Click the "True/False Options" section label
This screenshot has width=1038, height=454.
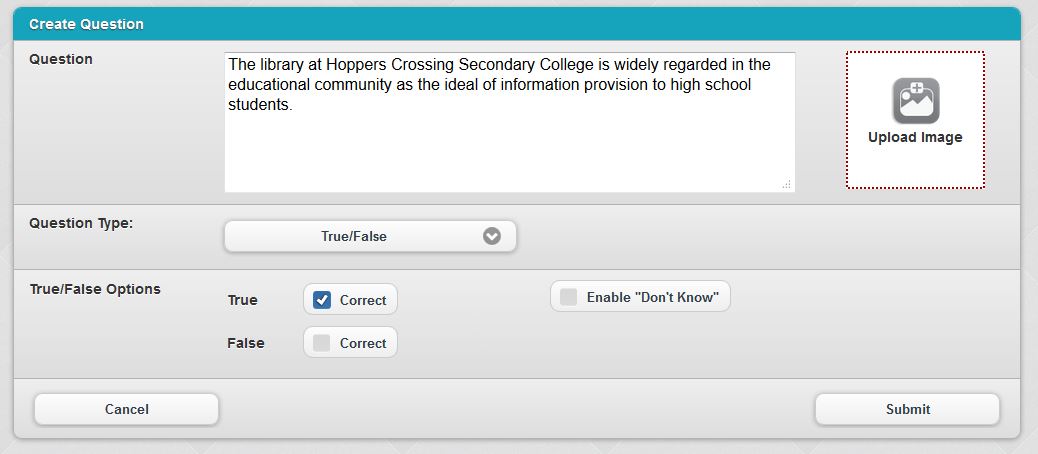(x=95, y=289)
